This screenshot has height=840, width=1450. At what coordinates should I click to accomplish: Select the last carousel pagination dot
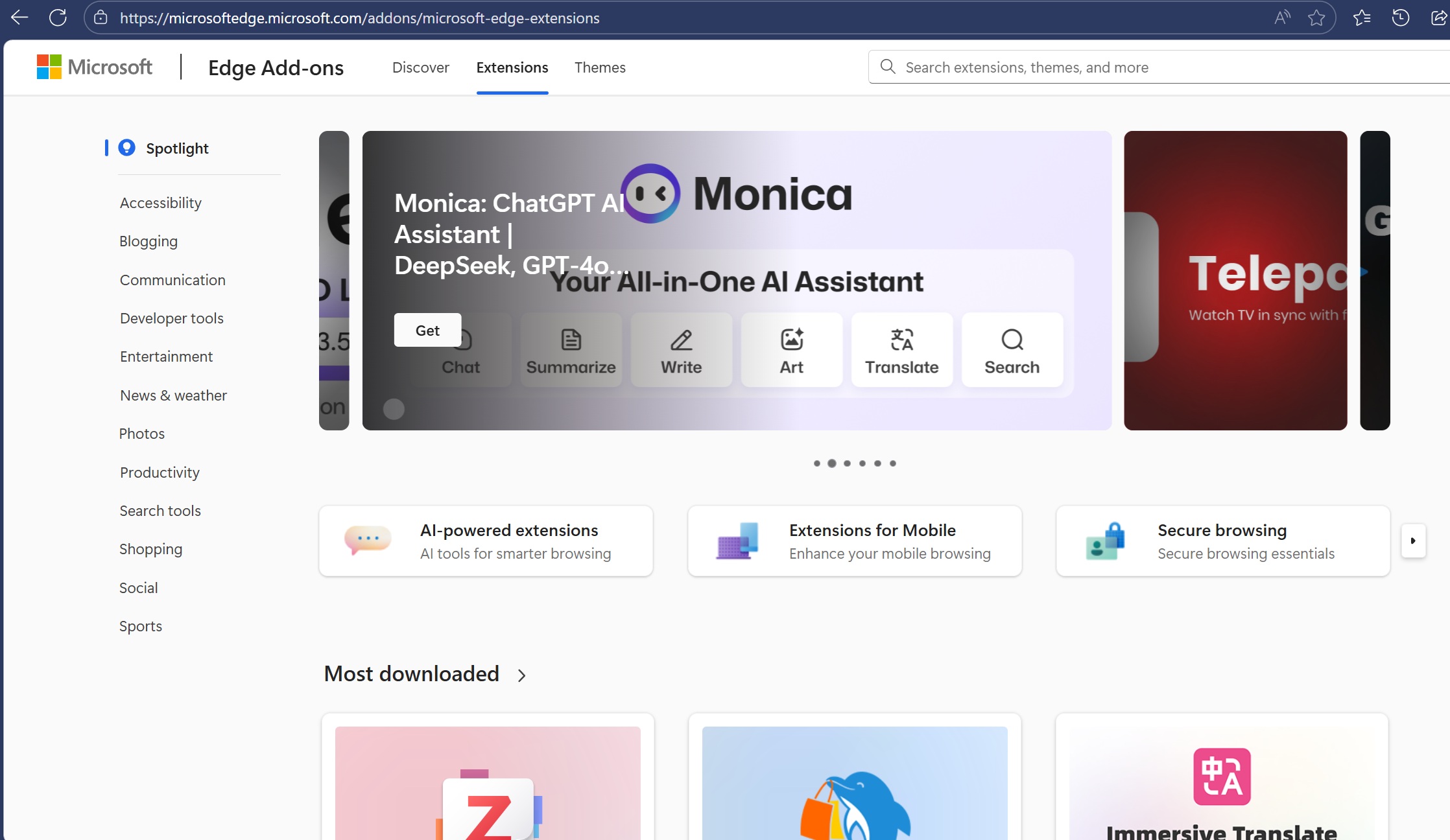click(893, 463)
